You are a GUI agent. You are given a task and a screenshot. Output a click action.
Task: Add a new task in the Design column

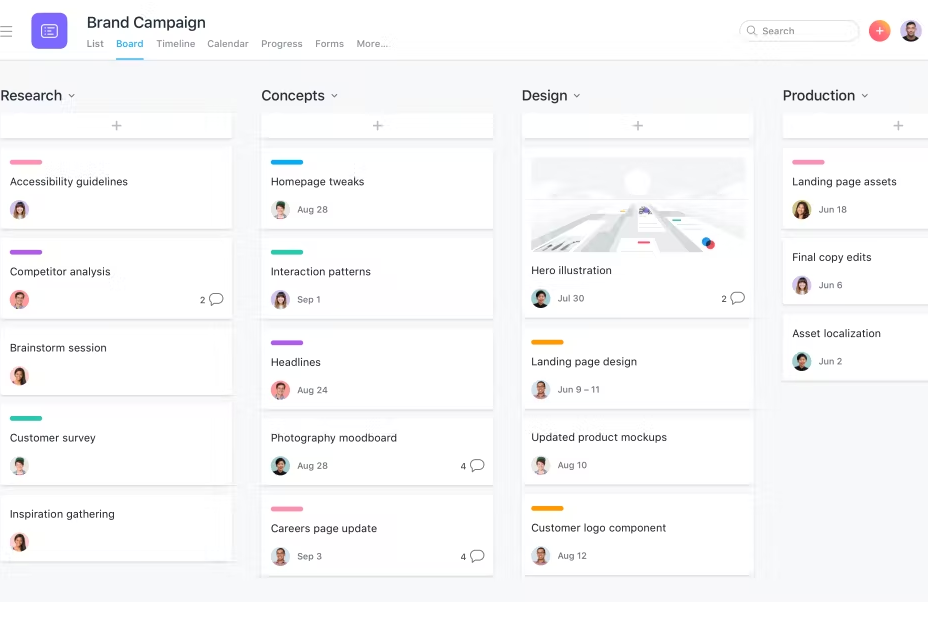coord(637,125)
